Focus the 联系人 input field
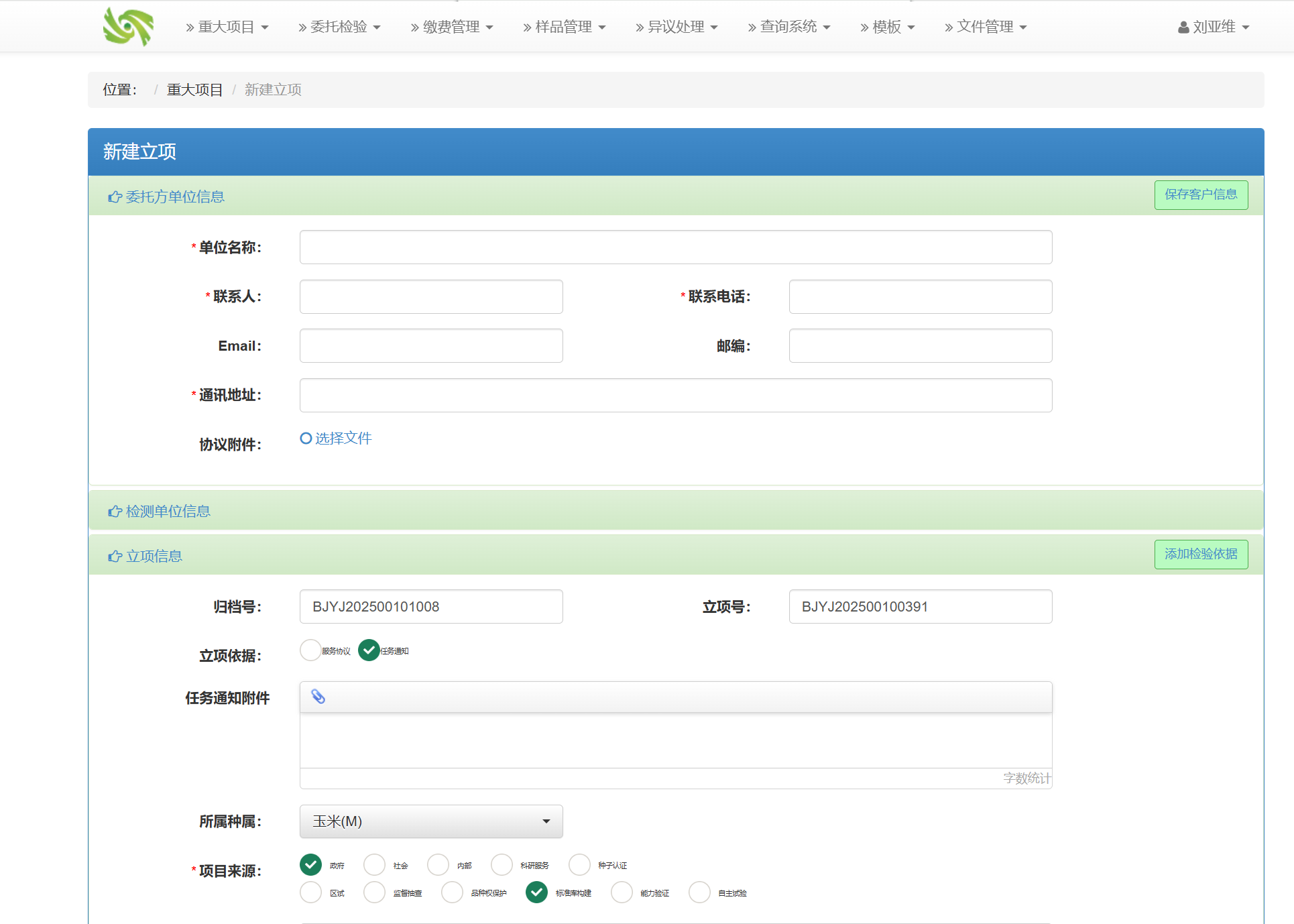Image resolution: width=1294 pixels, height=924 pixels. (431, 296)
